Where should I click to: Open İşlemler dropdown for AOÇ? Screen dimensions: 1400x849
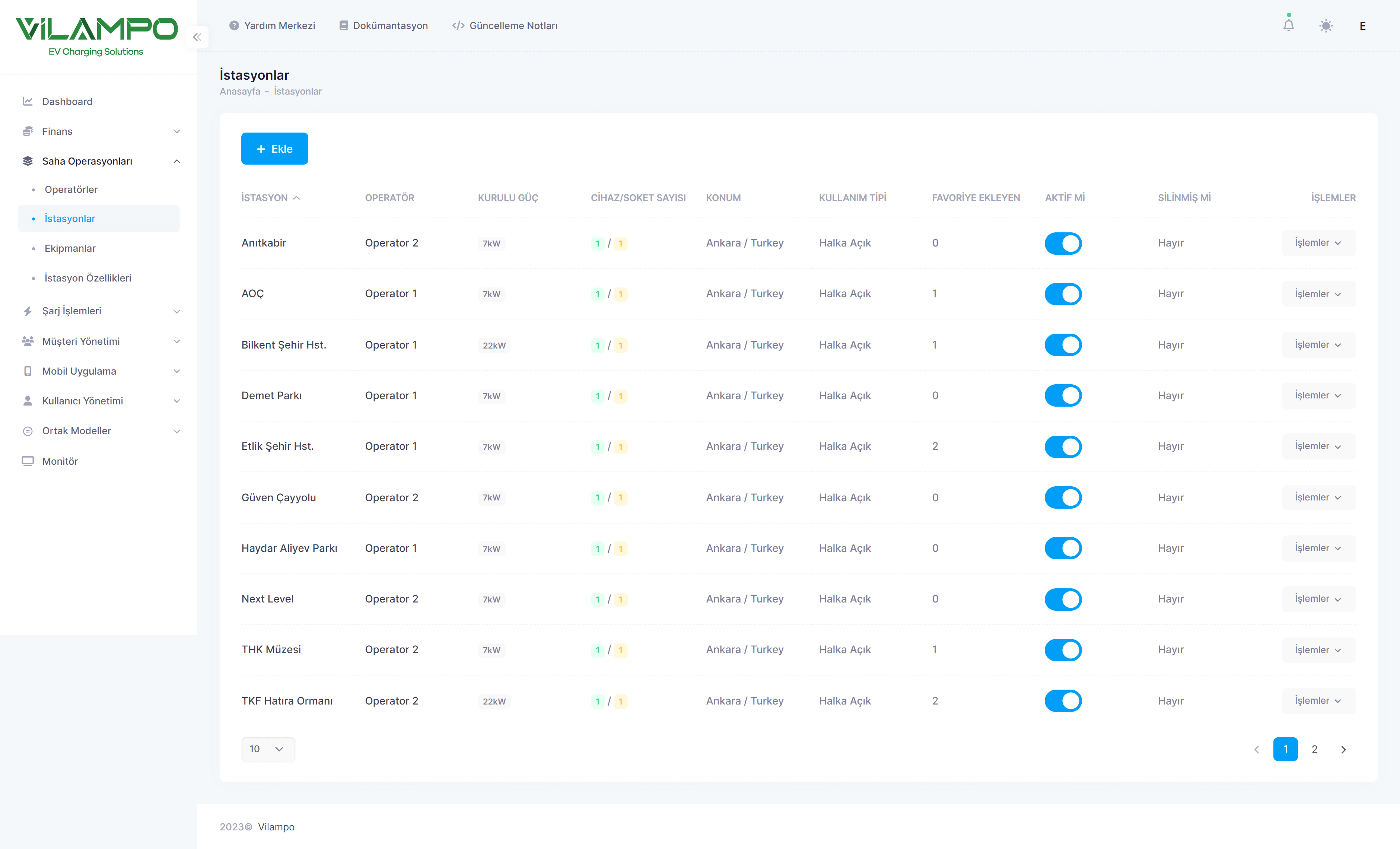(1318, 294)
